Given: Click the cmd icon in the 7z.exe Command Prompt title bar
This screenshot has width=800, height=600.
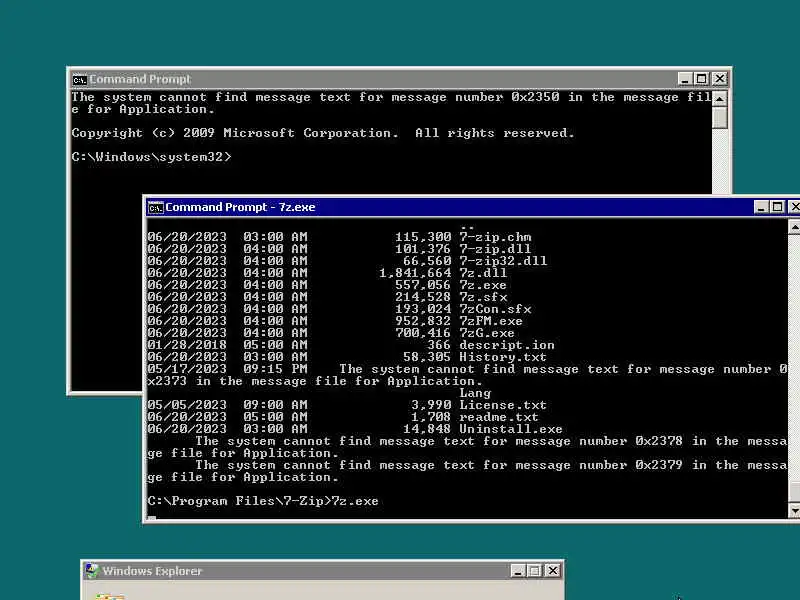Looking at the screenshot, I should tap(155, 208).
